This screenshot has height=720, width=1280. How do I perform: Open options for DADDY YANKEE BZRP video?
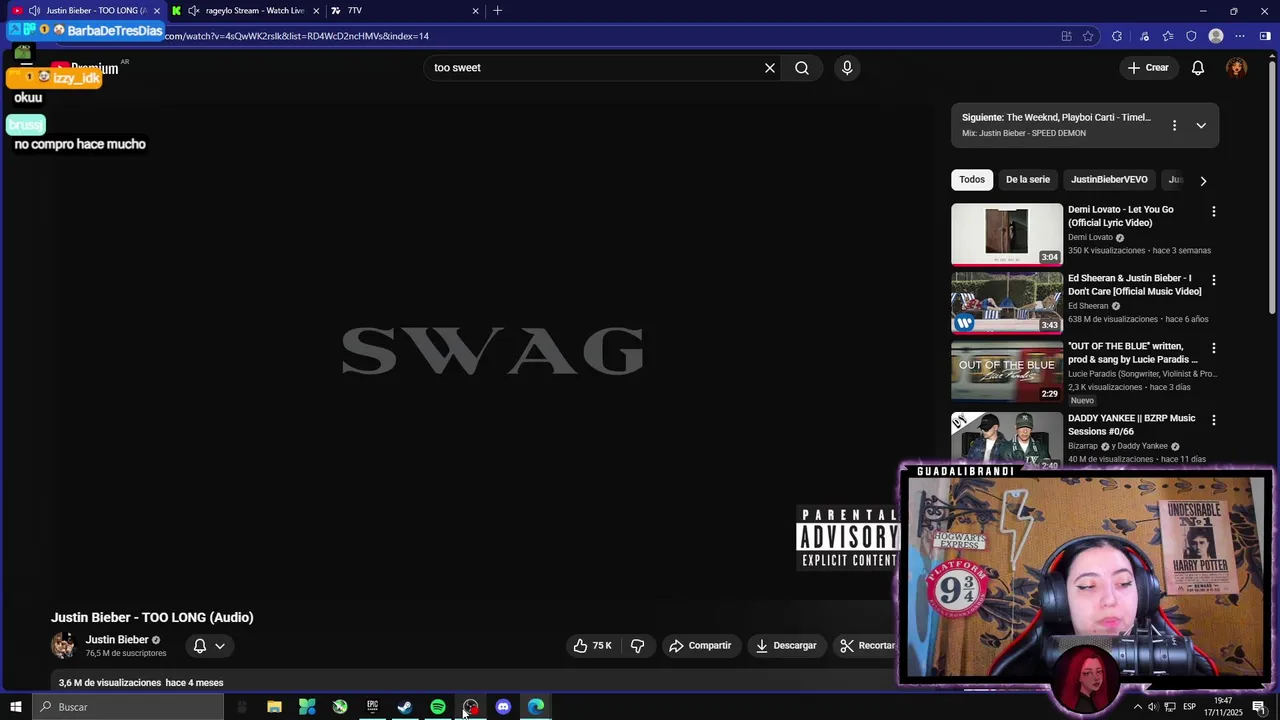[1214, 420]
